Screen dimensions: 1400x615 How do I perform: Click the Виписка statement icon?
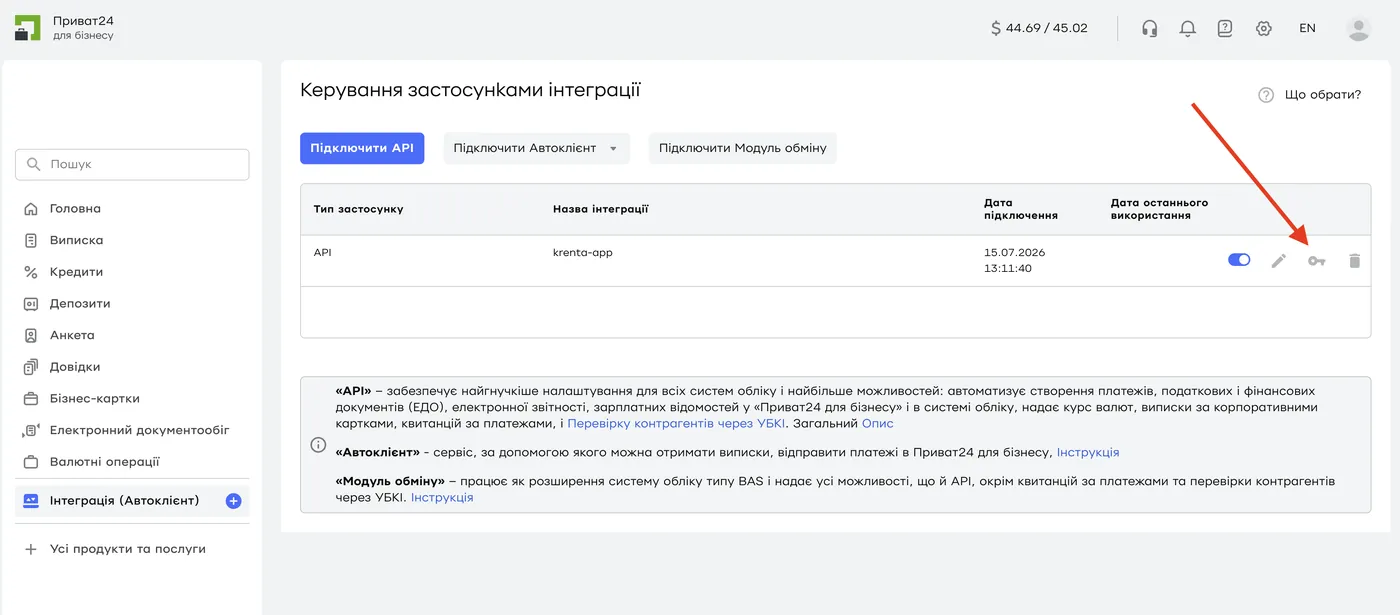click(x=30, y=240)
